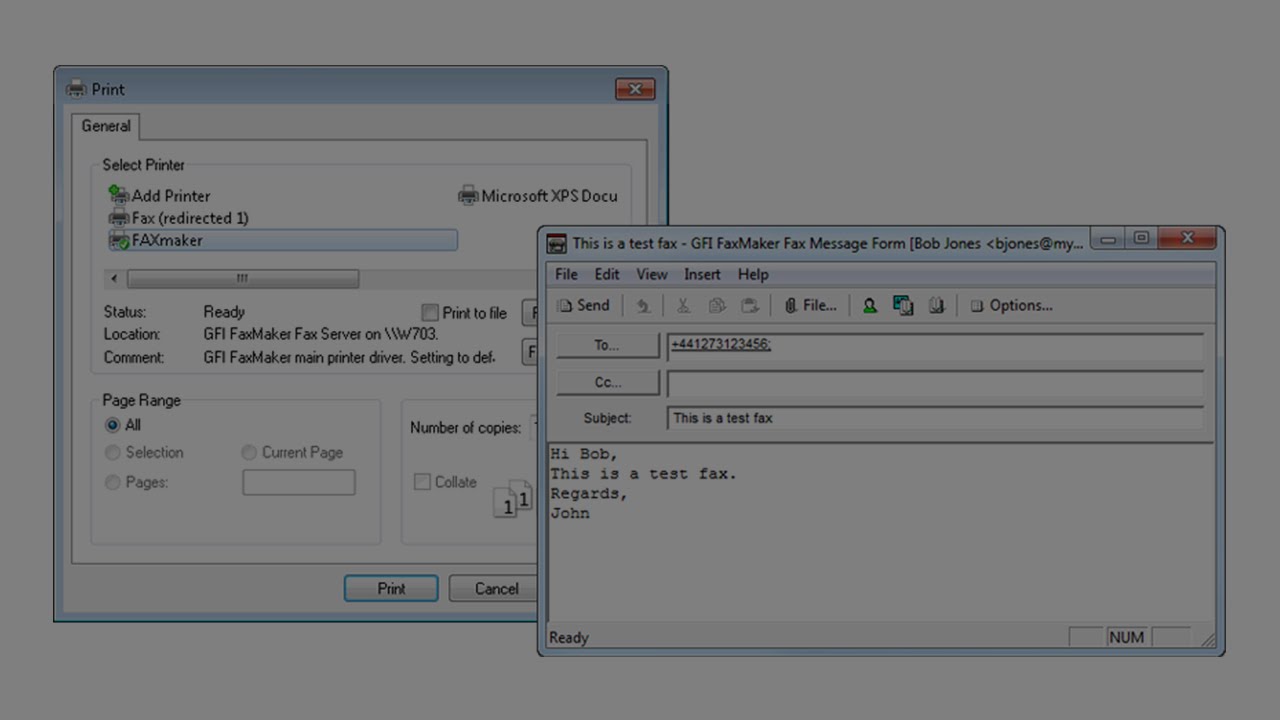Screen dimensions: 1280x720
Task: Click the Cc... button
Action: [608, 382]
